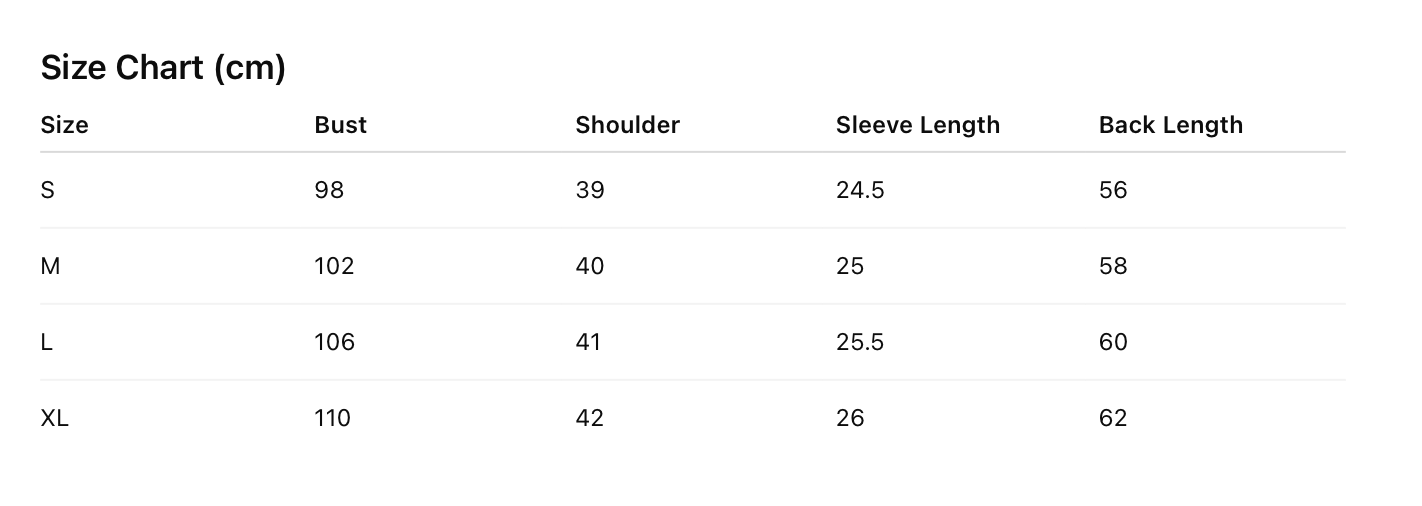Click shoulder value 39 for size S
The height and width of the screenshot is (506, 1422).
[590, 190]
